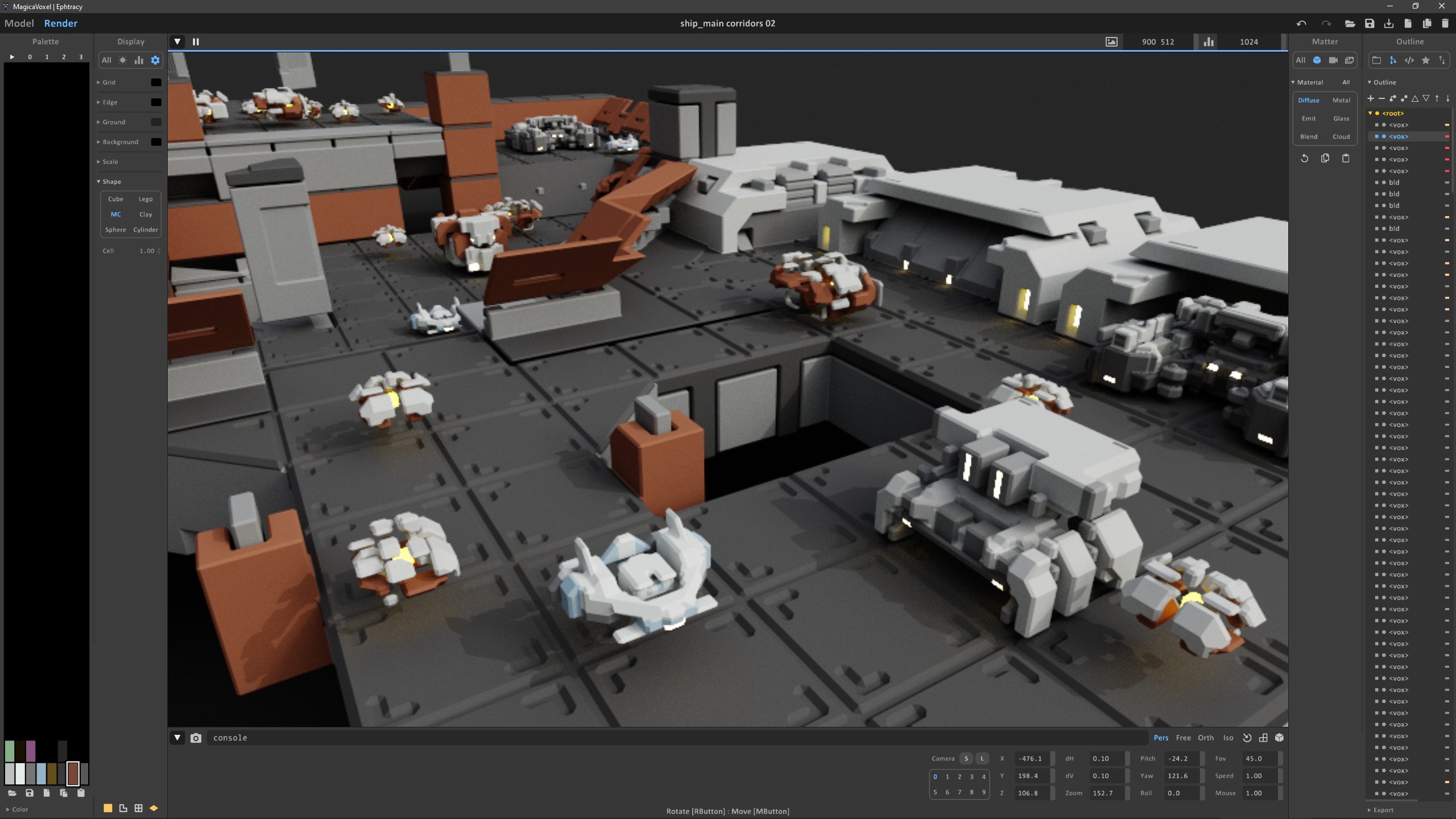This screenshot has width=1456, height=819.
Task: Switch to the Model tab
Action: pos(19,23)
